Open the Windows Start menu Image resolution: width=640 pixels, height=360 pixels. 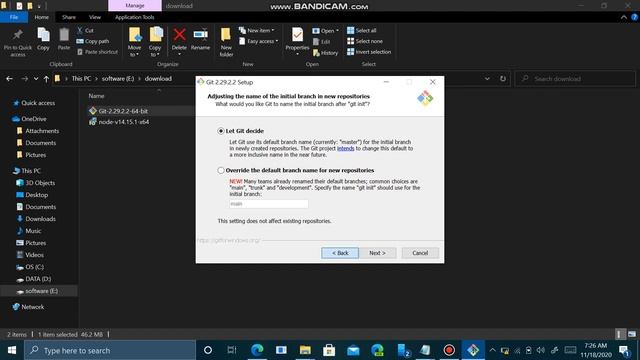point(12,350)
